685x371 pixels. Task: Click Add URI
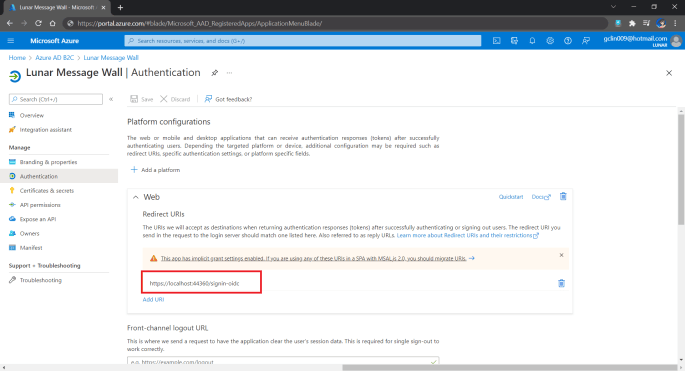153,299
